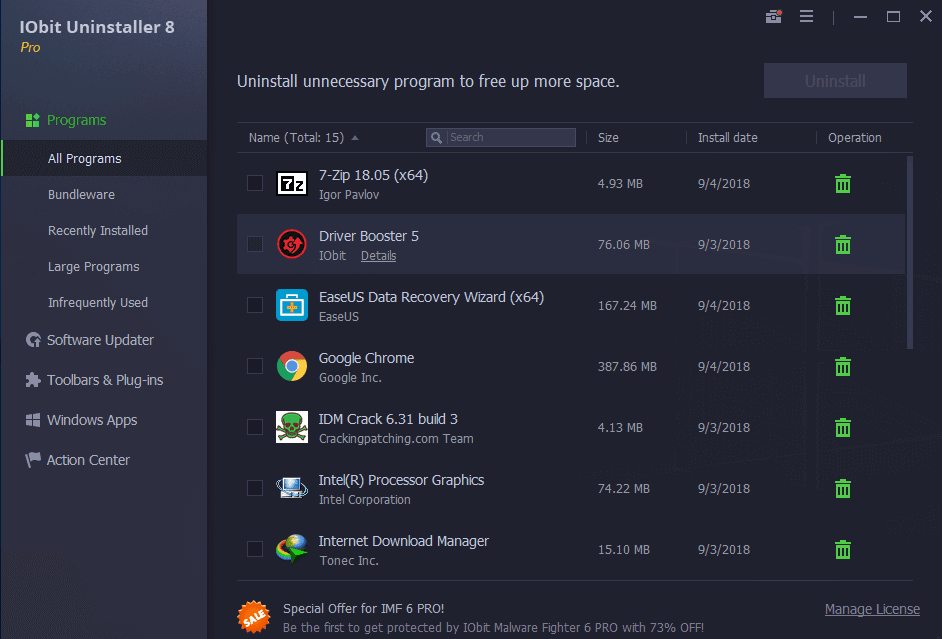The height and width of the screenshot is (639, 942).
Task: Click the Windows Apps logo icon
Action: pos(33,420)
